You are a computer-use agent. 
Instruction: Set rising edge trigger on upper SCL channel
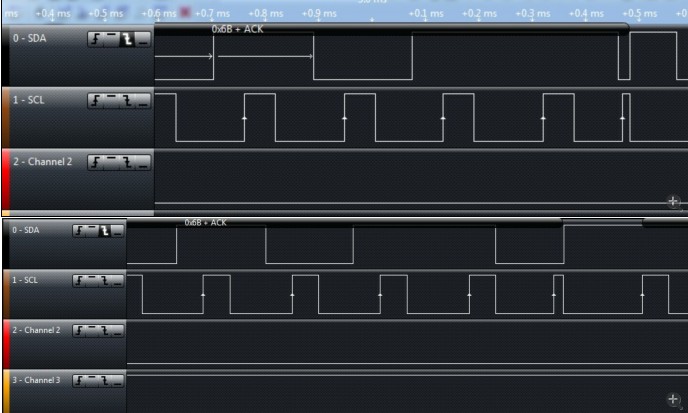pos(96,101)
